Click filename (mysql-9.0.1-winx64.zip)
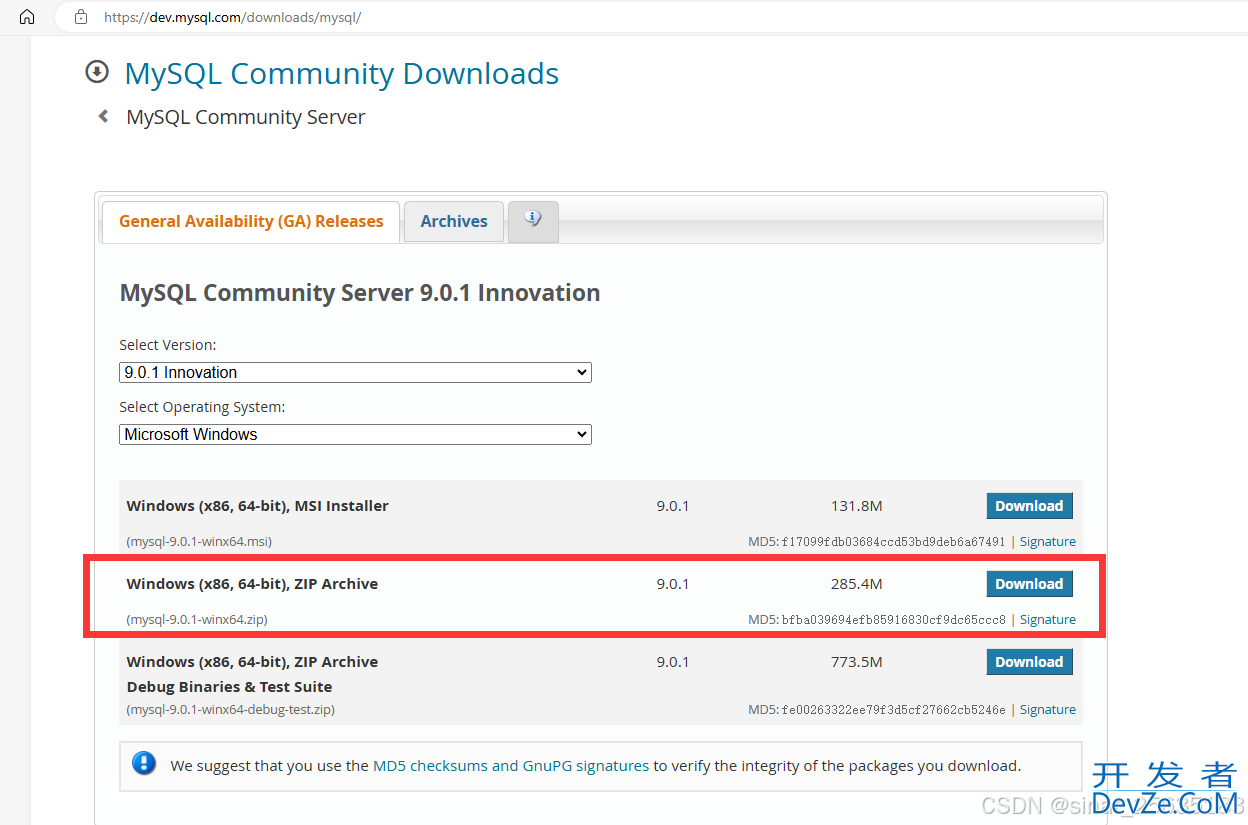 pos(197,619)
